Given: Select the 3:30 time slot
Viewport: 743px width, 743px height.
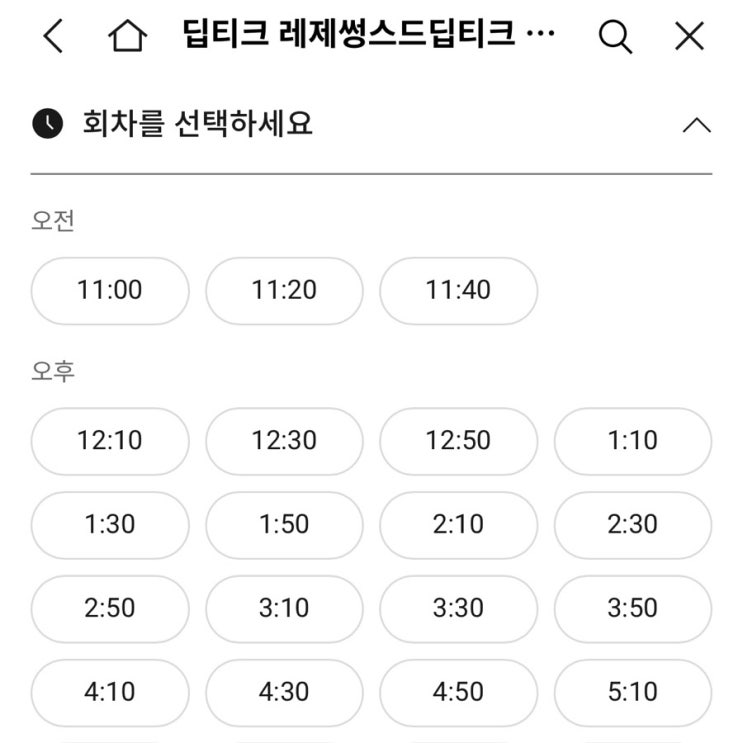Looking at the screenshot, I should 458,608.
